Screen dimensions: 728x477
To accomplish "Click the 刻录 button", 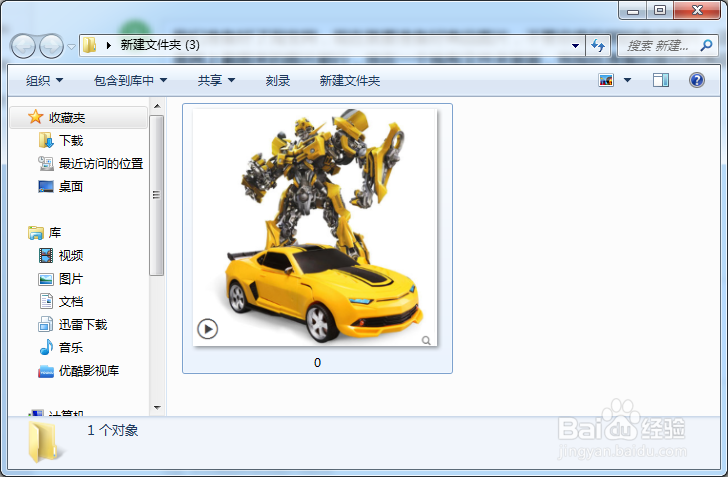I will 278,80.
